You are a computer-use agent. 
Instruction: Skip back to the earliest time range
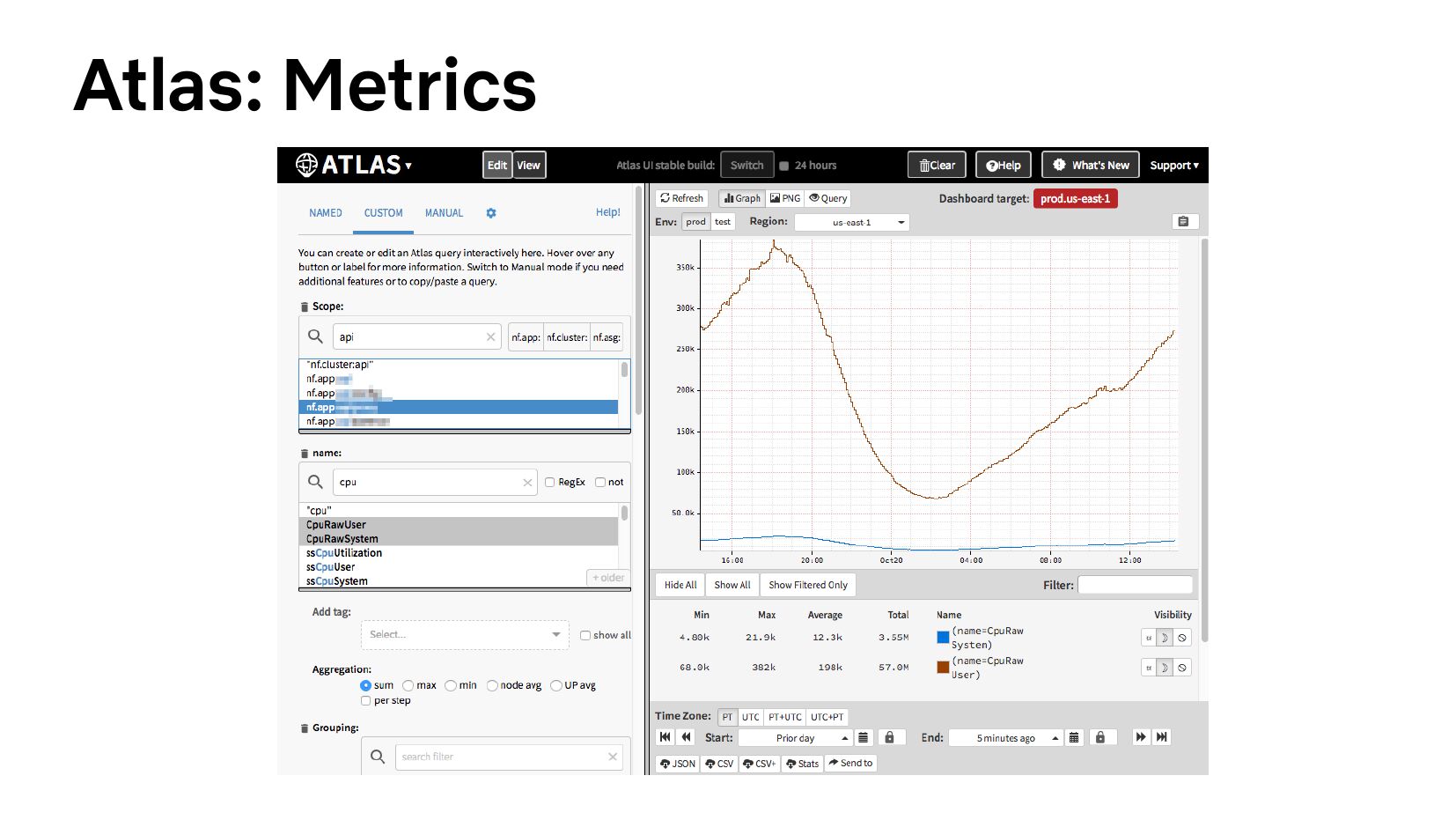665,737
